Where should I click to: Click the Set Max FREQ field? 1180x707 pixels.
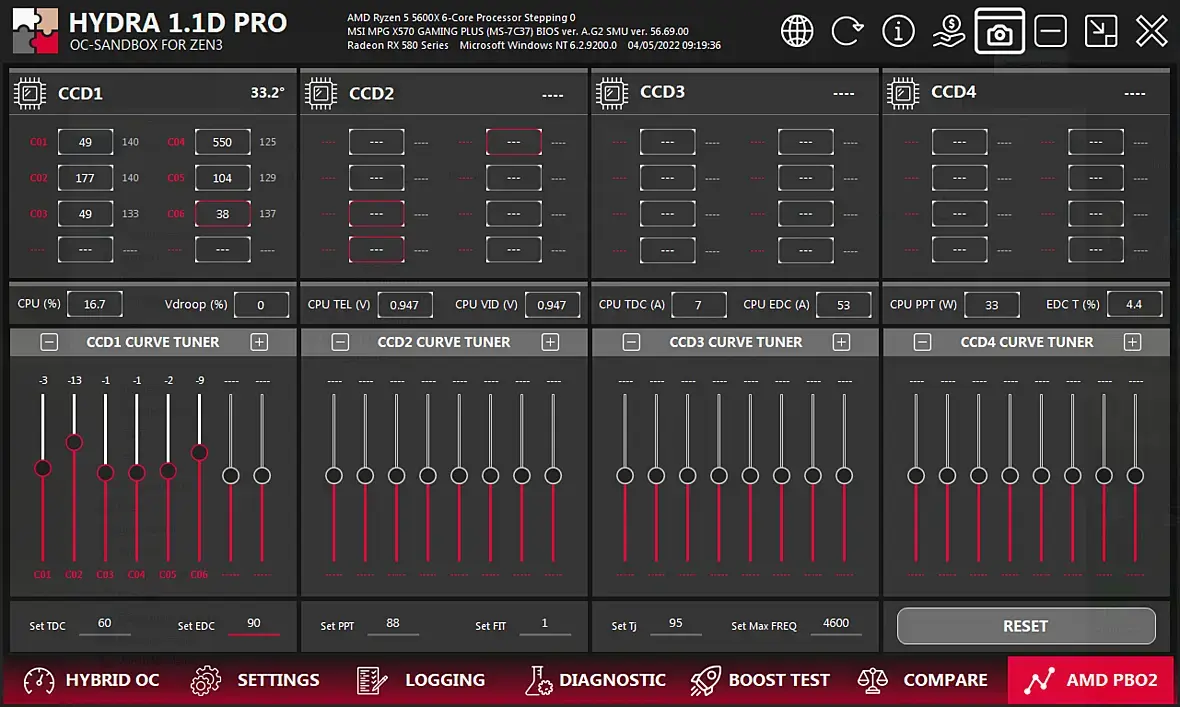(x=836, y=624)
